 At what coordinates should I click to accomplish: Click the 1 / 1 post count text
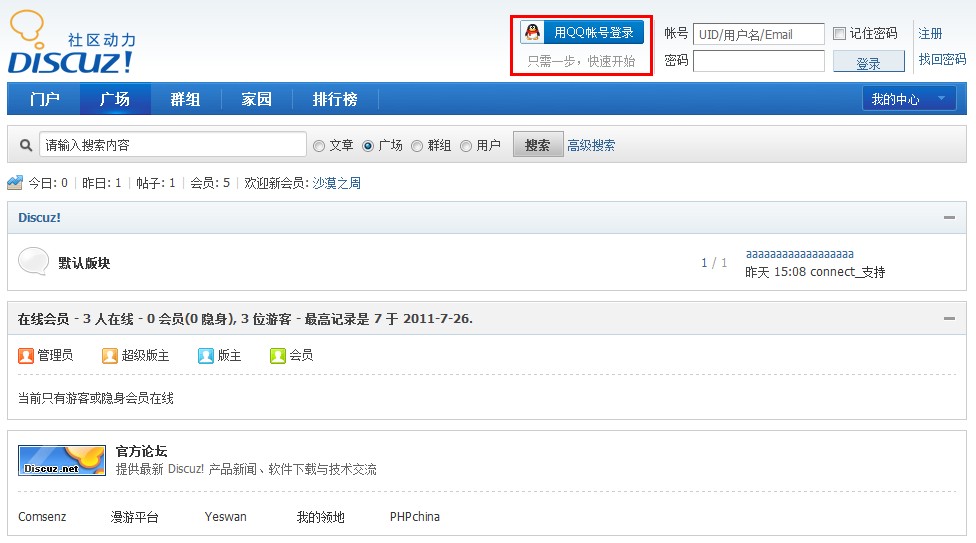[714, 263]
